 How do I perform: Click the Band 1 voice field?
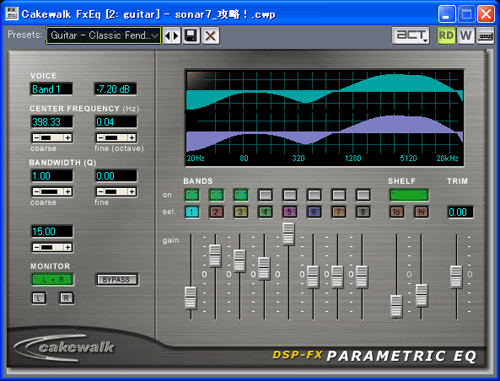51,89
